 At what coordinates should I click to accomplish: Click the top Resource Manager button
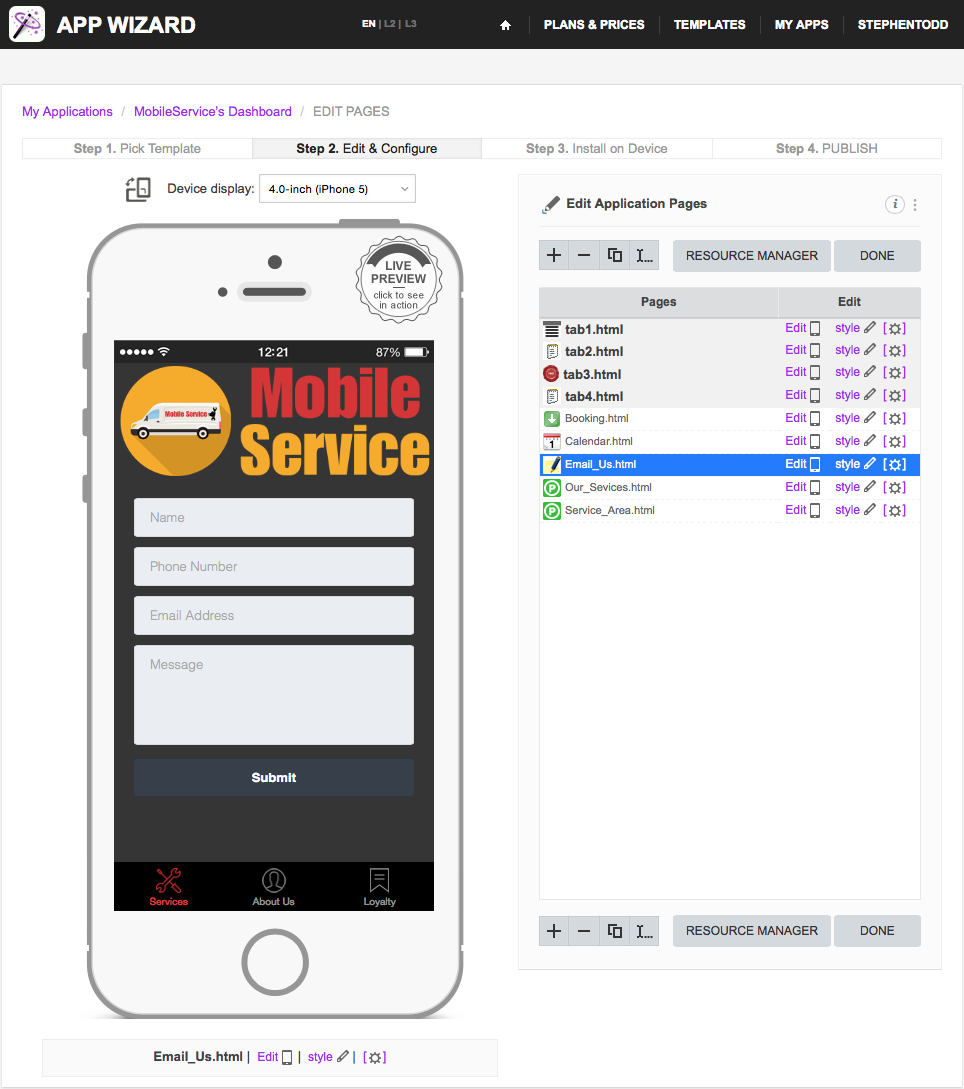click(x=751, y=256)
